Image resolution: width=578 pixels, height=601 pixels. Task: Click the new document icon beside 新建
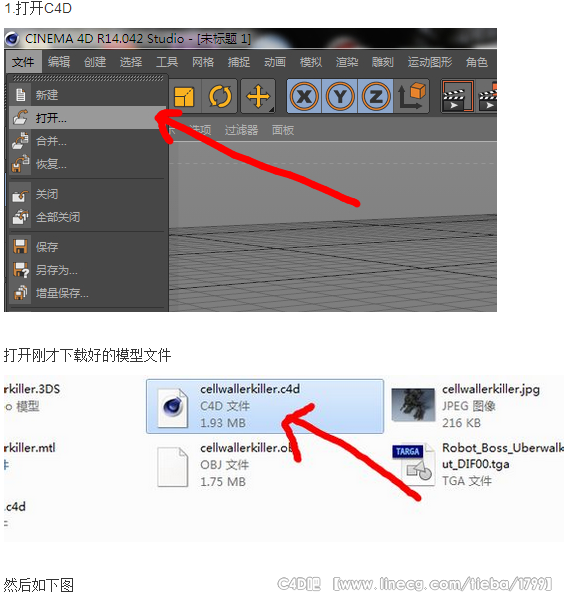click(21, 95)
